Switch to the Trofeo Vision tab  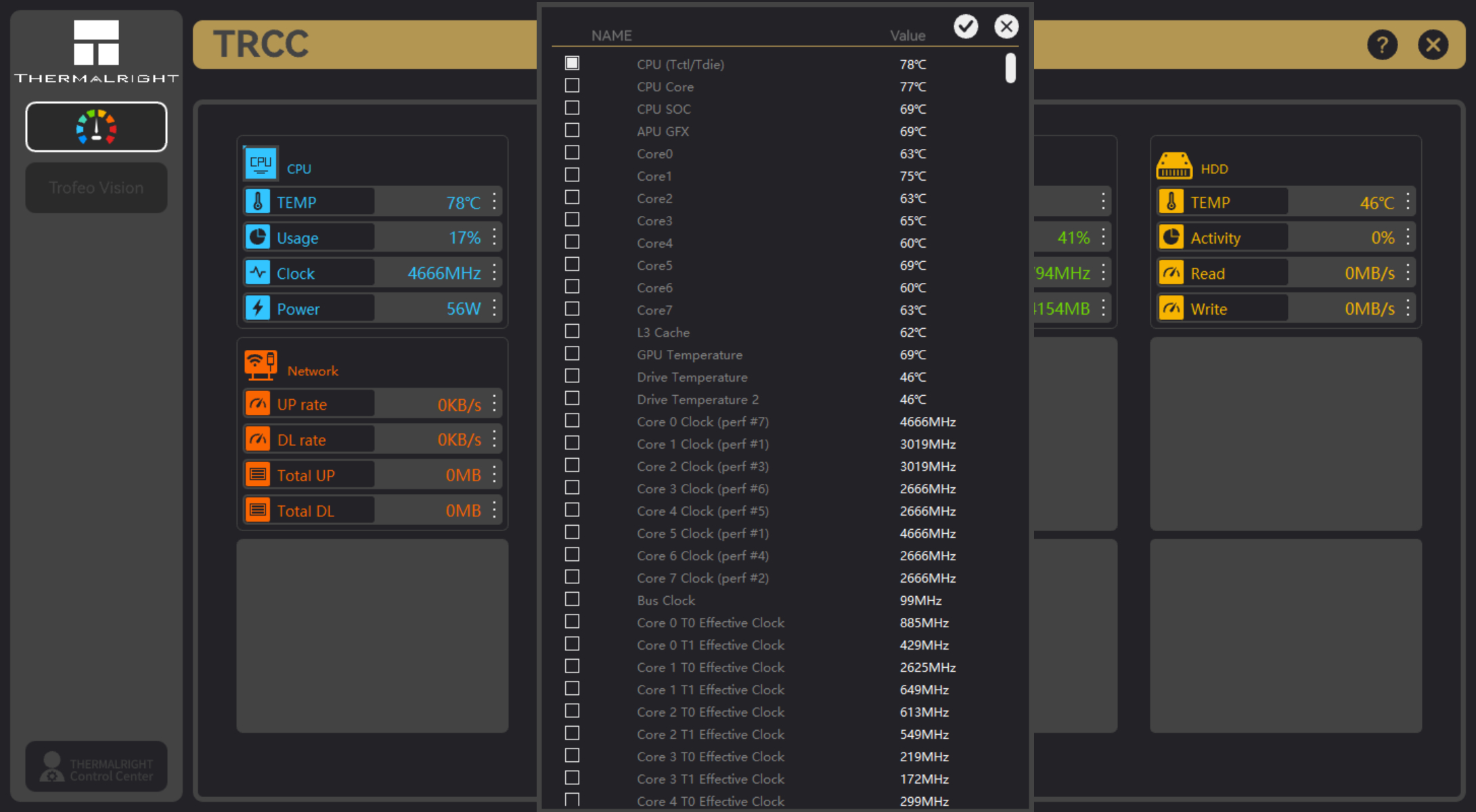point(96,187)
